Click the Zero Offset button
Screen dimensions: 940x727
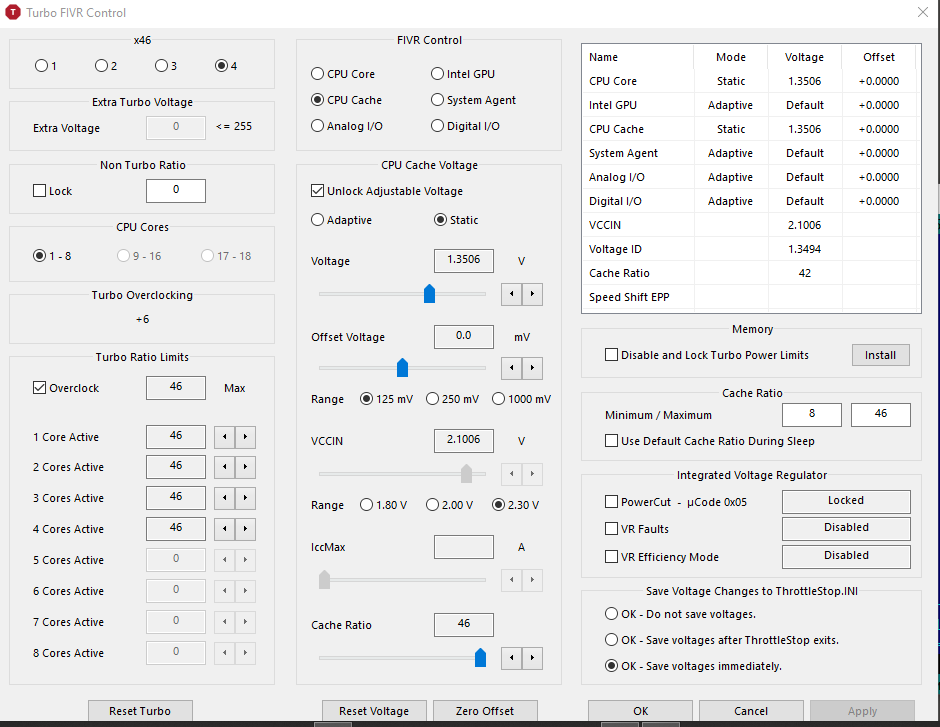click(485, 711)
